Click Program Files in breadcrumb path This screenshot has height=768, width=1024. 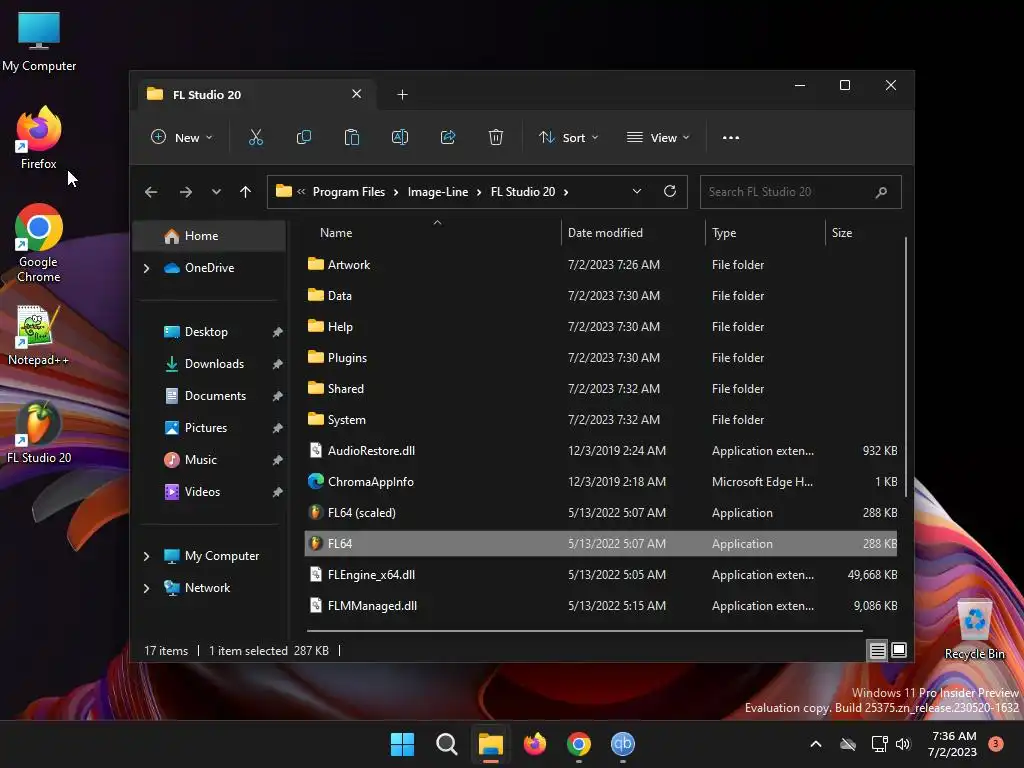click(x=349, y=192)
